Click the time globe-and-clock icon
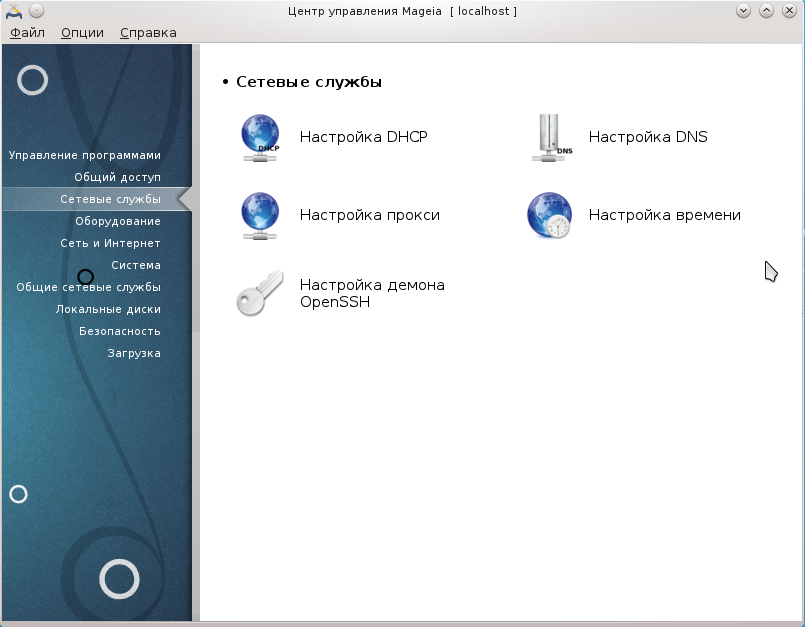This screenshot has height=627, width=805. tap(549, 215)
